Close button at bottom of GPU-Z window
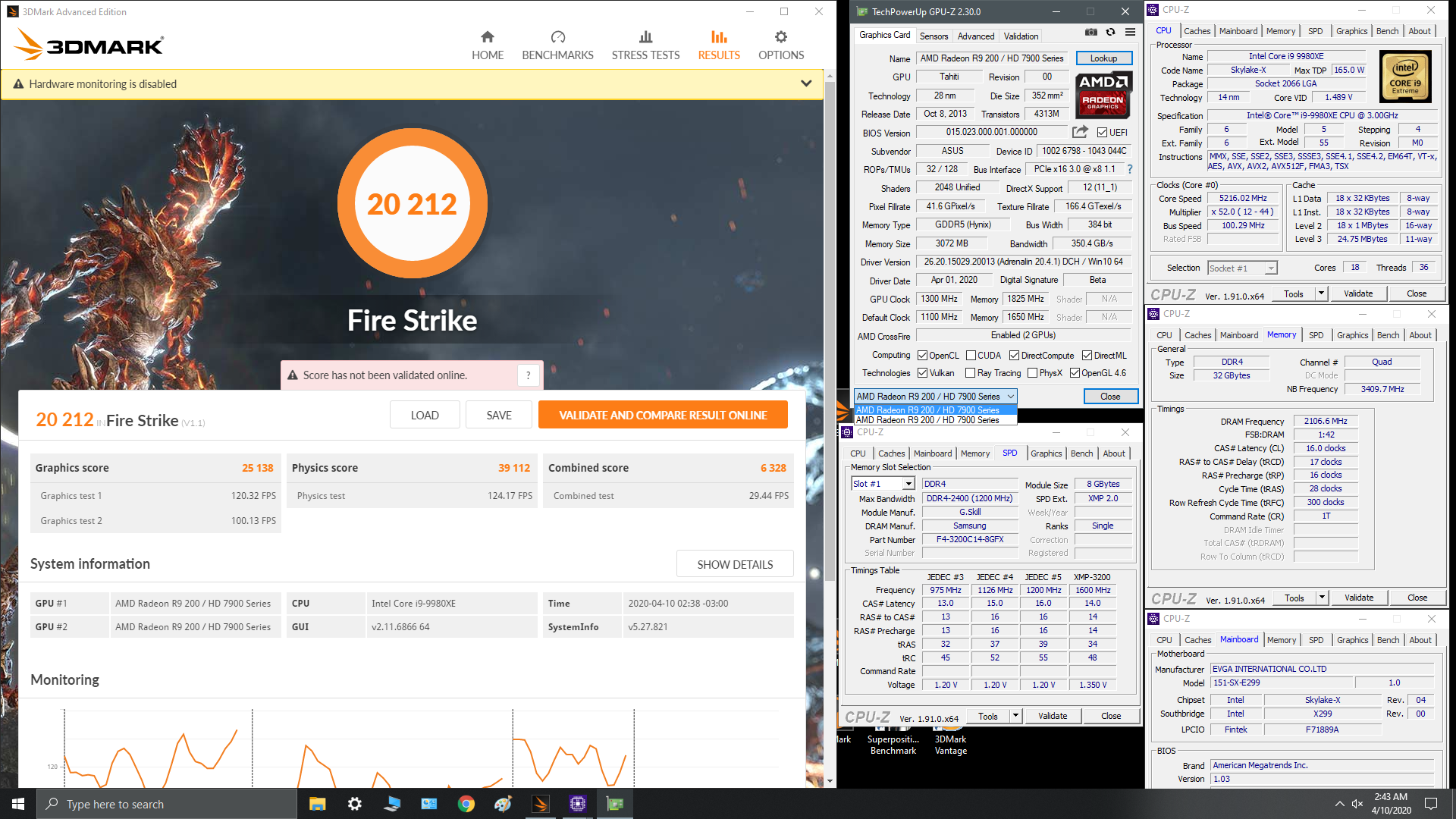This screenshot has height=819, width=1456. (x=1110, y=396)
